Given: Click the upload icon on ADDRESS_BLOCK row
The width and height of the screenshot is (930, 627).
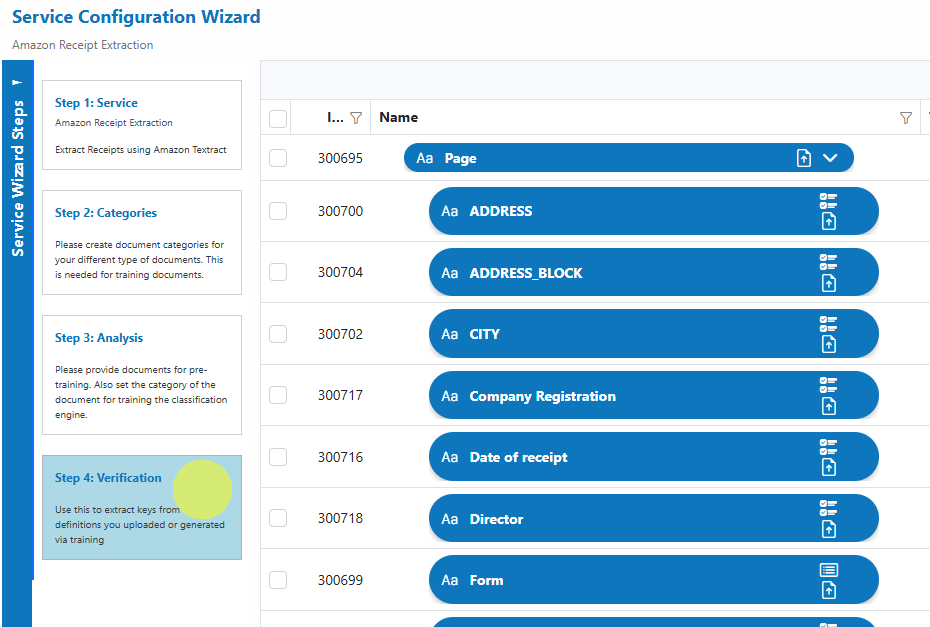Looking at the screenshot, I should coord(829,284).
